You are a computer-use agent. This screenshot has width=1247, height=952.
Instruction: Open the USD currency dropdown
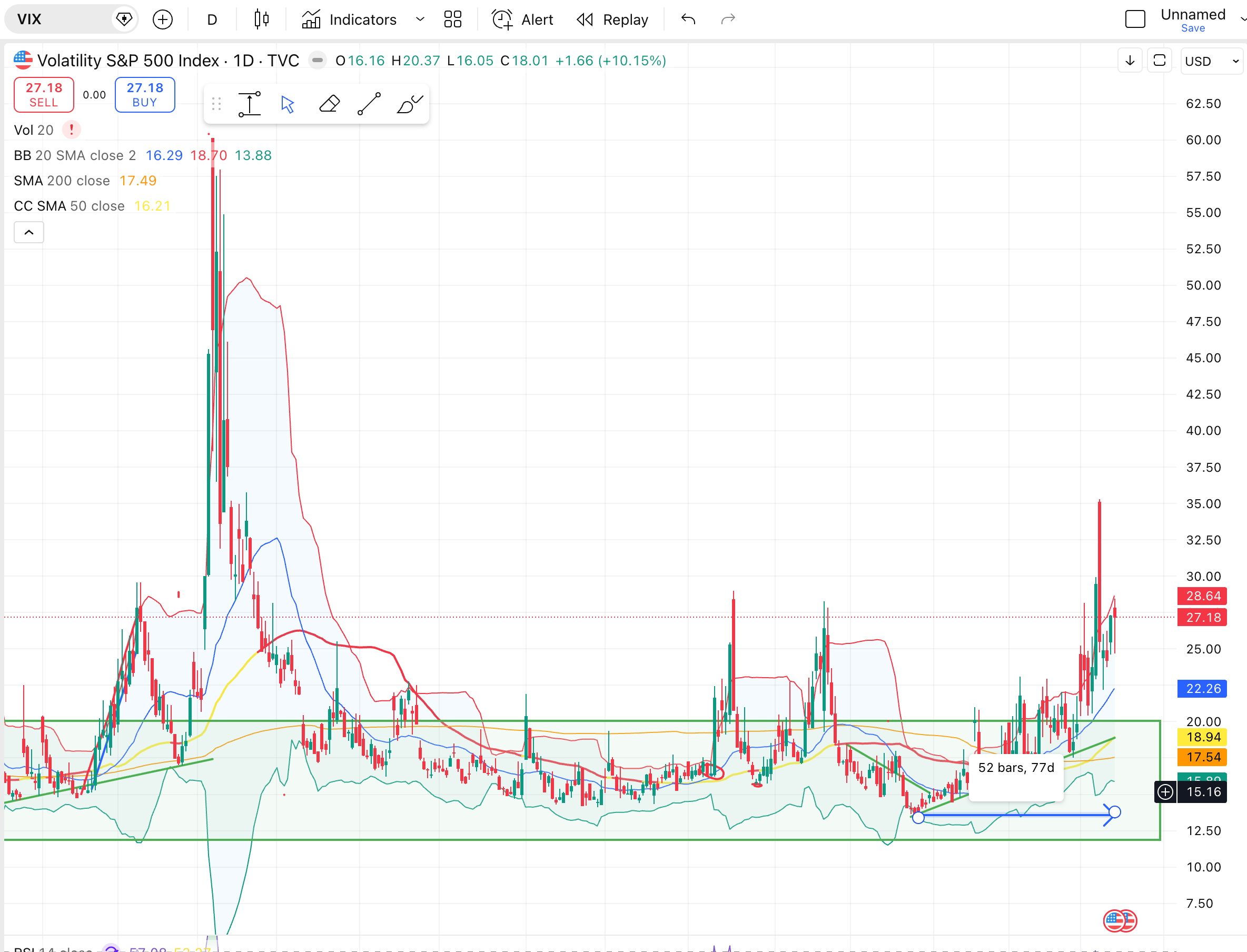1212,61
